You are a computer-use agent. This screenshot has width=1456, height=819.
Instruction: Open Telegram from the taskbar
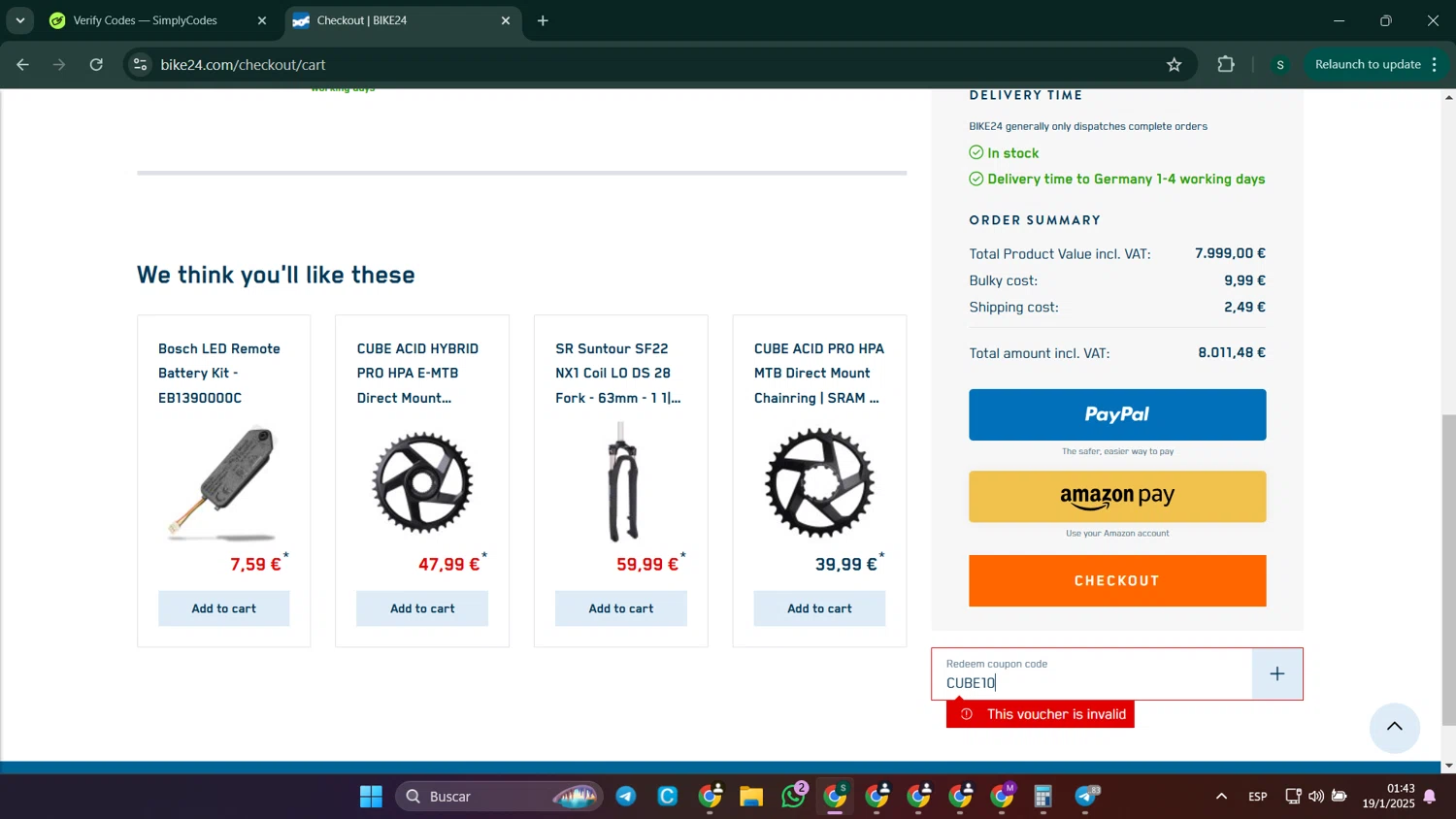coord(626,797)
